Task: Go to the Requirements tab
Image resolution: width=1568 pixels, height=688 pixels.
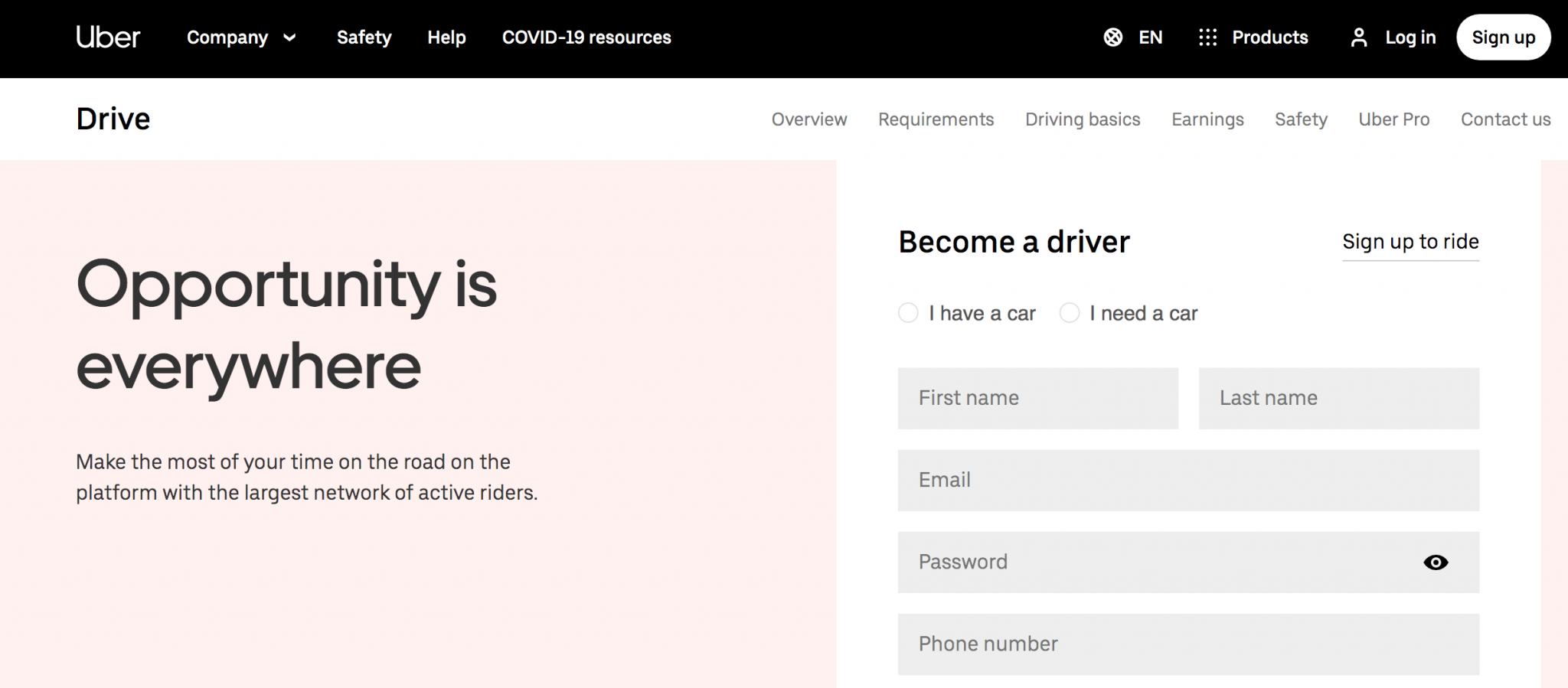Action: (936, 119)
